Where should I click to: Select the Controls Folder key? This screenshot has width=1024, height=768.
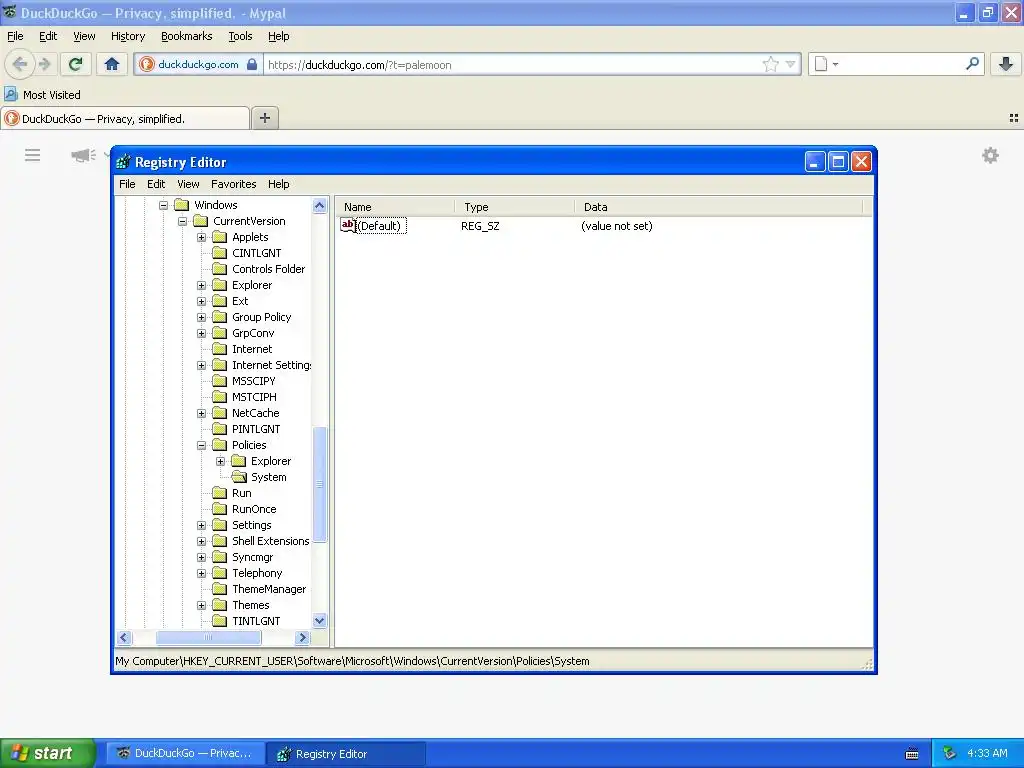coord(268,269)
